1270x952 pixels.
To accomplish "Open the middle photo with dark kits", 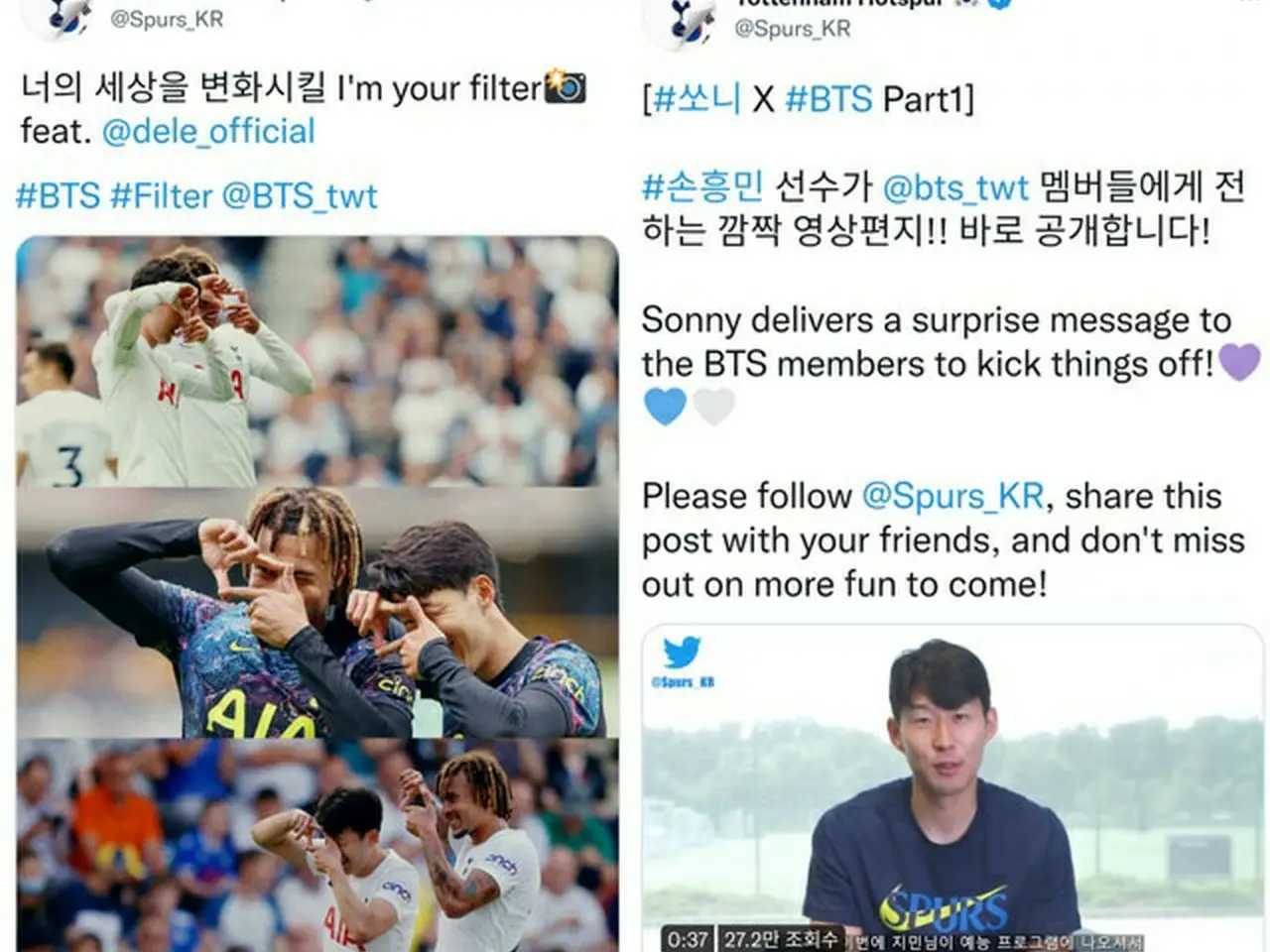I will 317,612.
